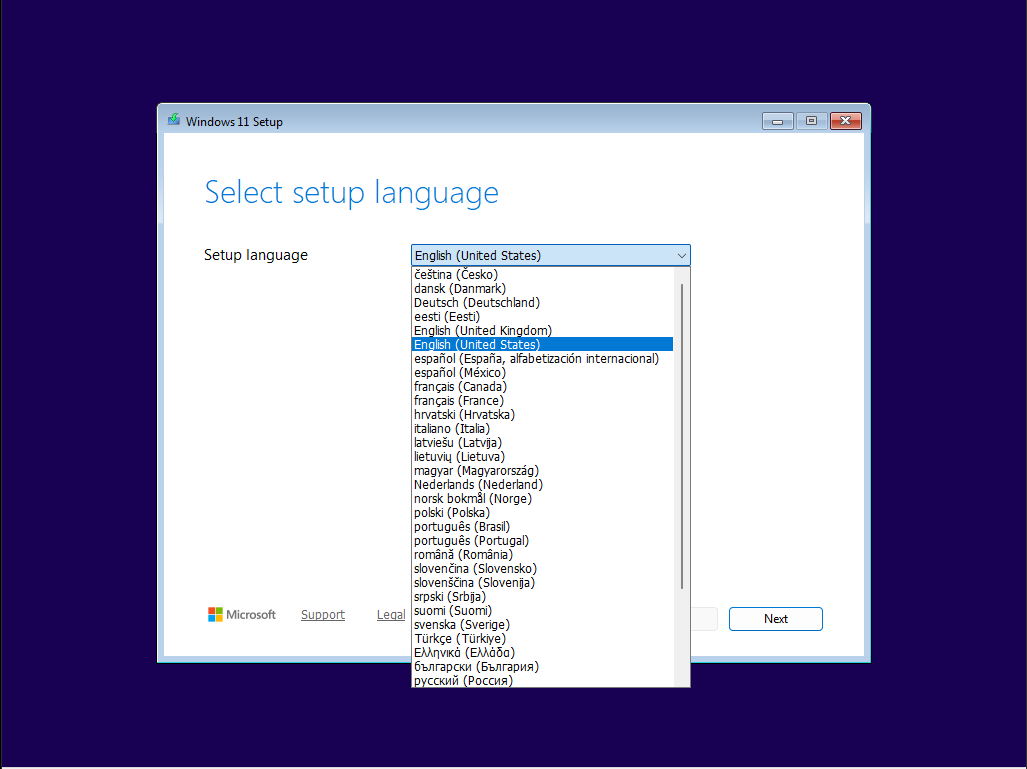Pick slovenčina (Slovensko) language
The width and height of the screenshot is (1027, 769).
coord(542,569)
